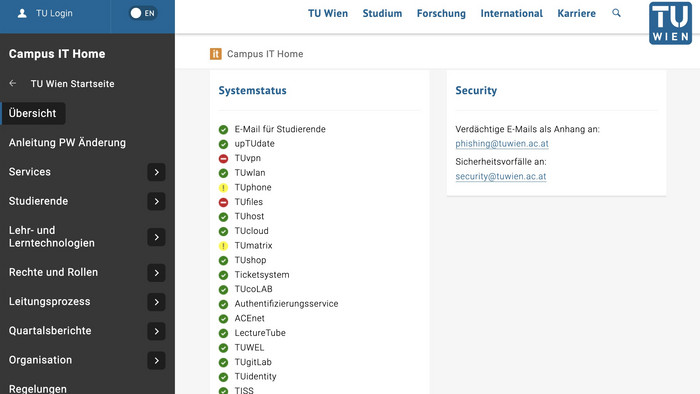Click the TUvpn status label
The image size is (700, 394).
248,158
